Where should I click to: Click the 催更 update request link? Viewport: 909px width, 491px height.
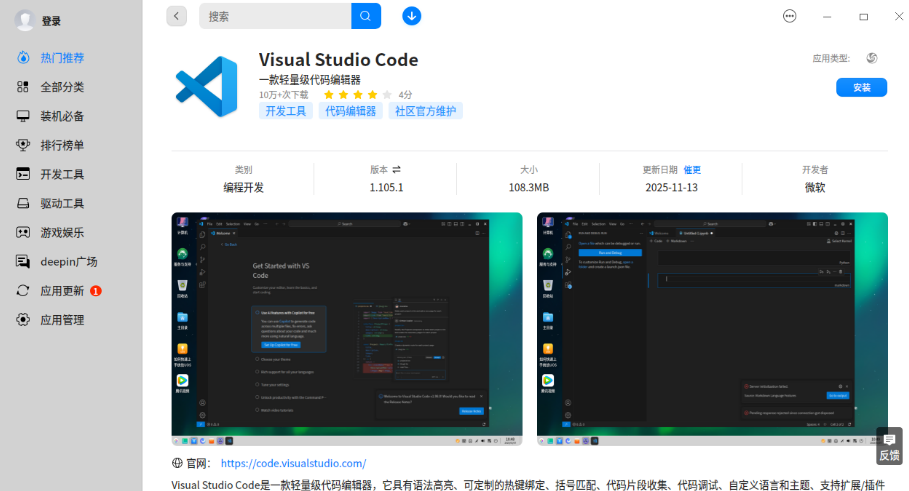(x=692, y=170)
